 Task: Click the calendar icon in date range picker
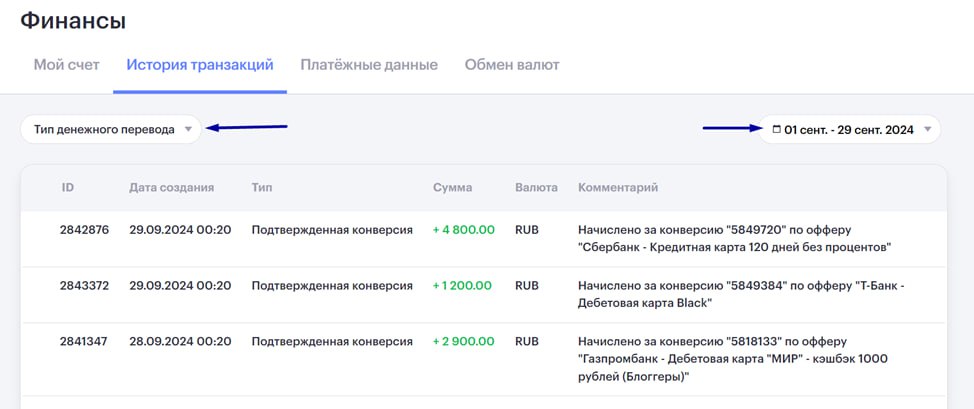point(776,130)
